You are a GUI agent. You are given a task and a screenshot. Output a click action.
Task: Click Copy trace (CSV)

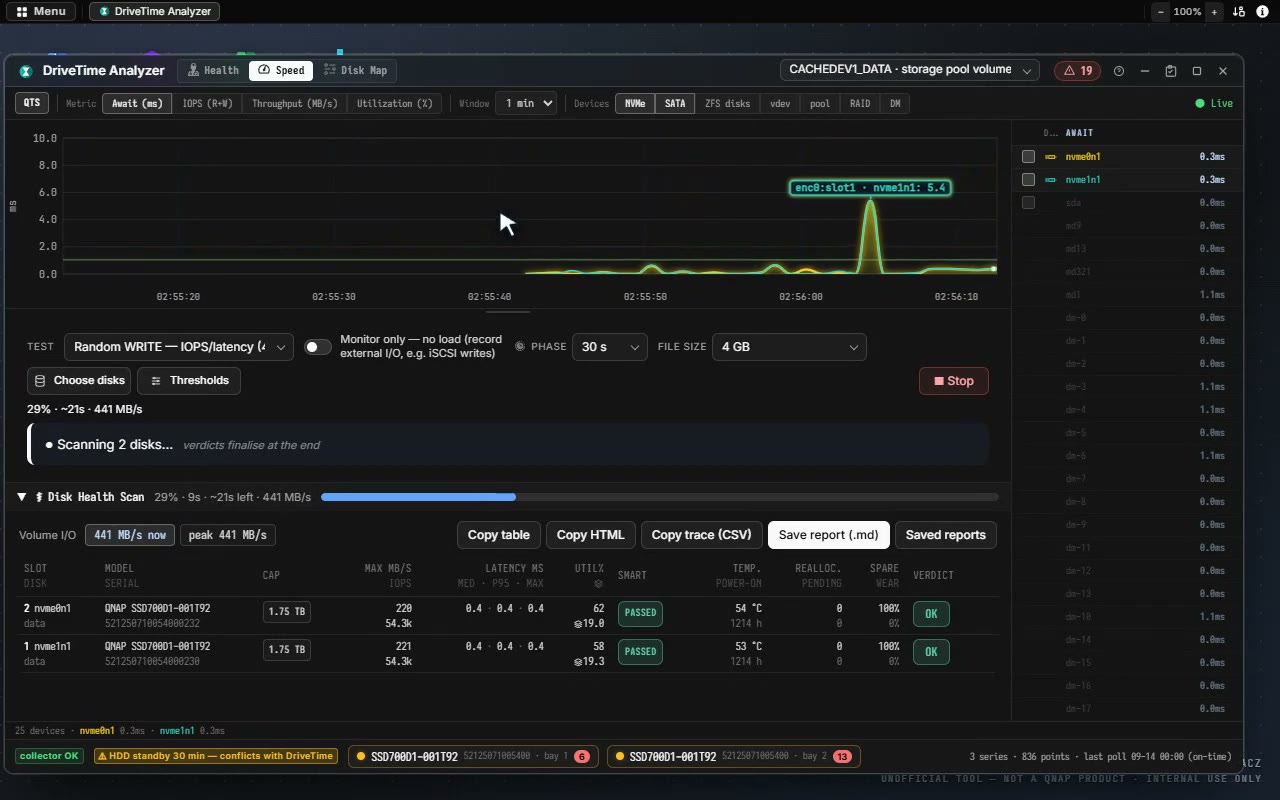[701, 535]
